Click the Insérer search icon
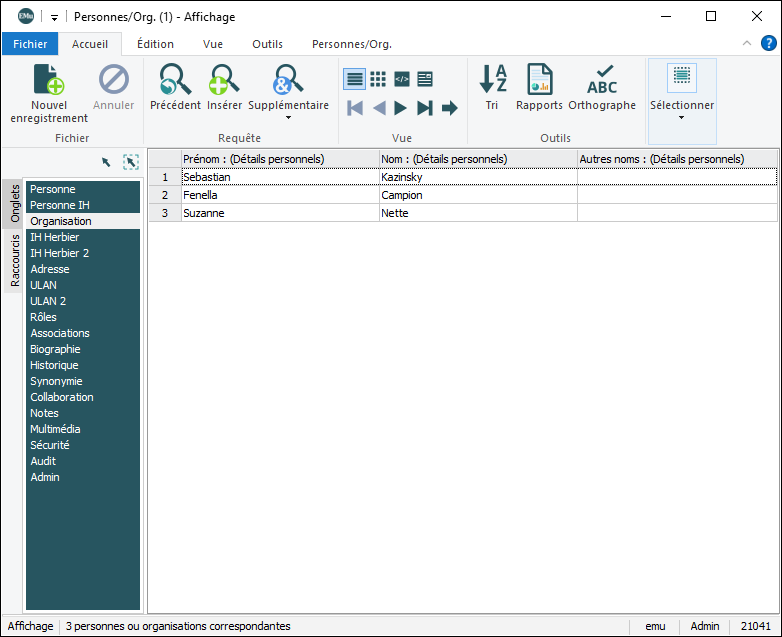Screen dimensions: 782x637 pos(224,80)
